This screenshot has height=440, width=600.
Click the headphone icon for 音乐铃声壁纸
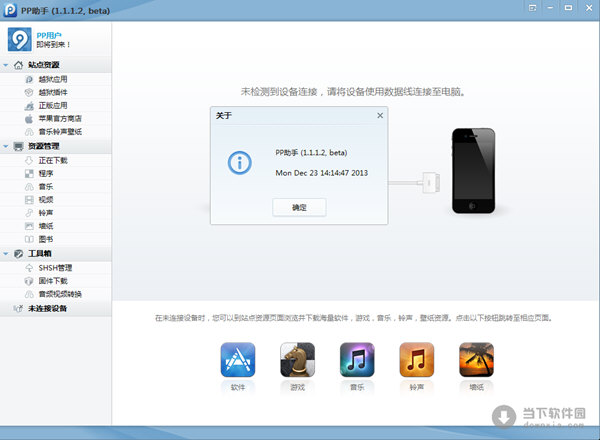pyautogui.click(x=29, y=132)
